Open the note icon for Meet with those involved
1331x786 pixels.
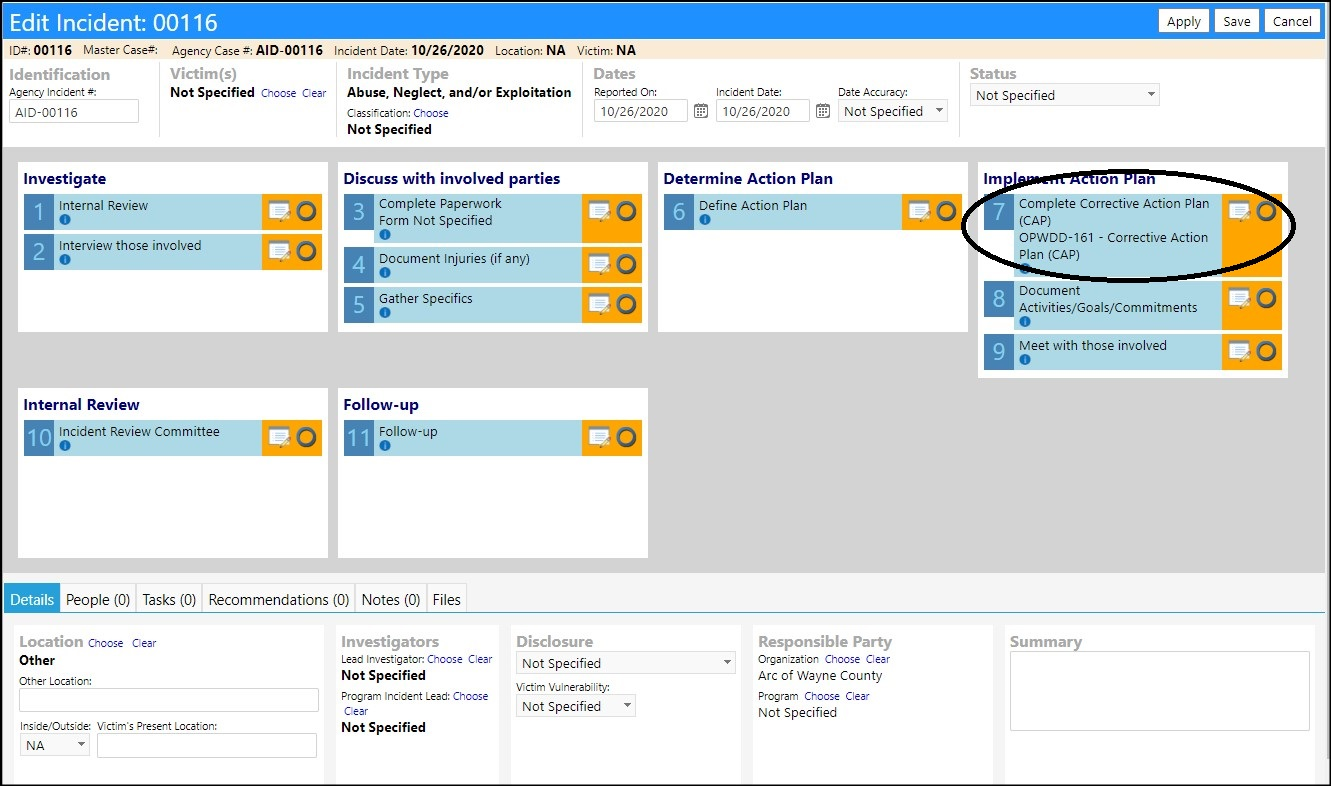(1239, 351)
